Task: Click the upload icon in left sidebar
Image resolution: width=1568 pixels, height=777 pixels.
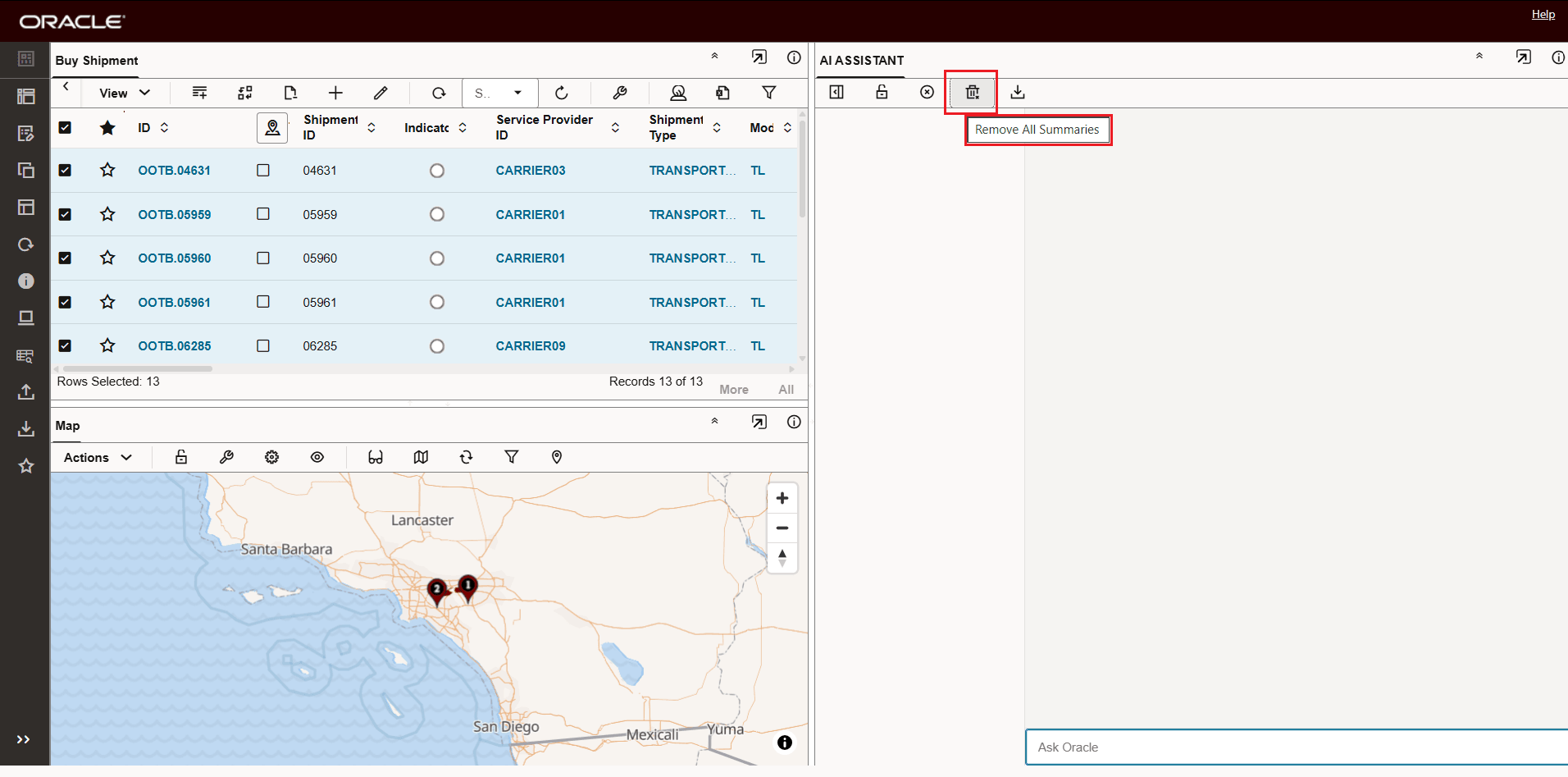Action: tap(26, 391)
